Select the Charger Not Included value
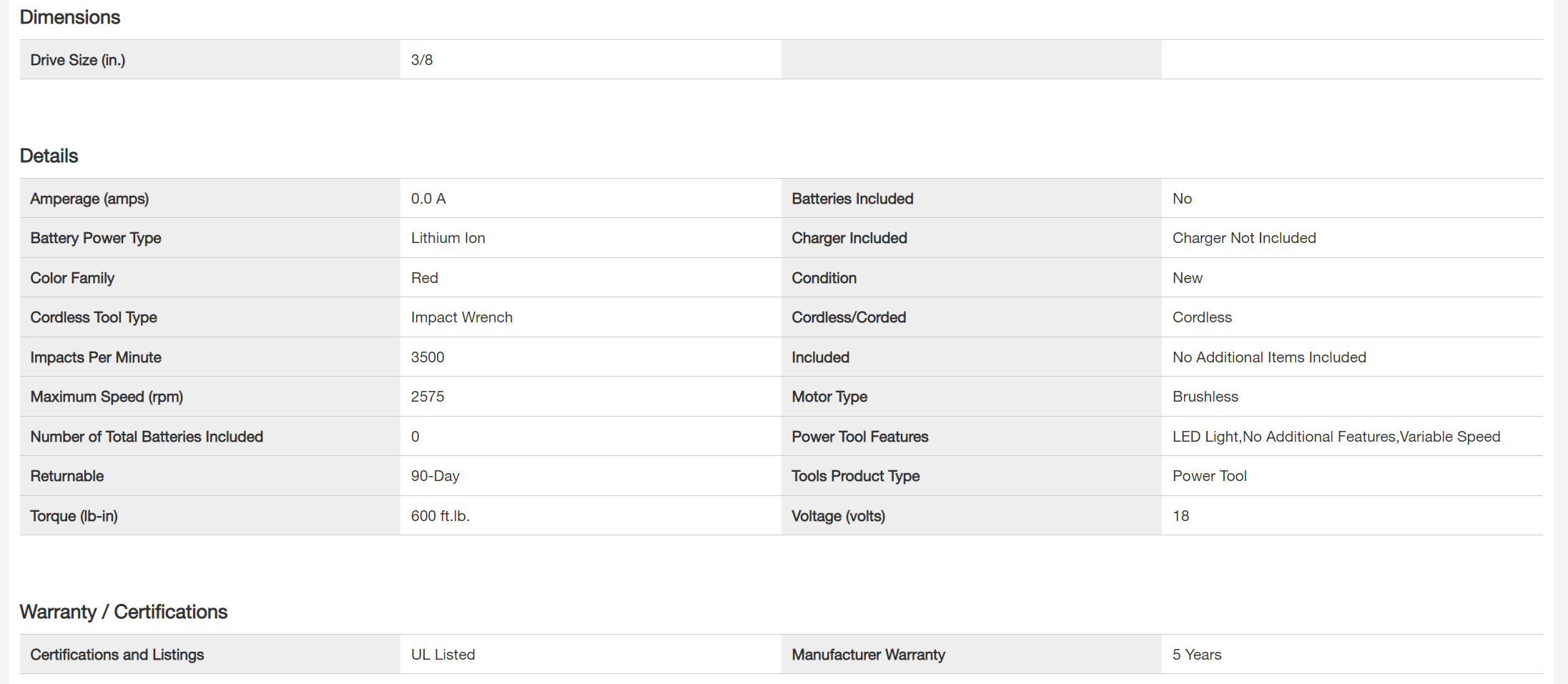The image size is (1568, 684). pos(1243,238)
